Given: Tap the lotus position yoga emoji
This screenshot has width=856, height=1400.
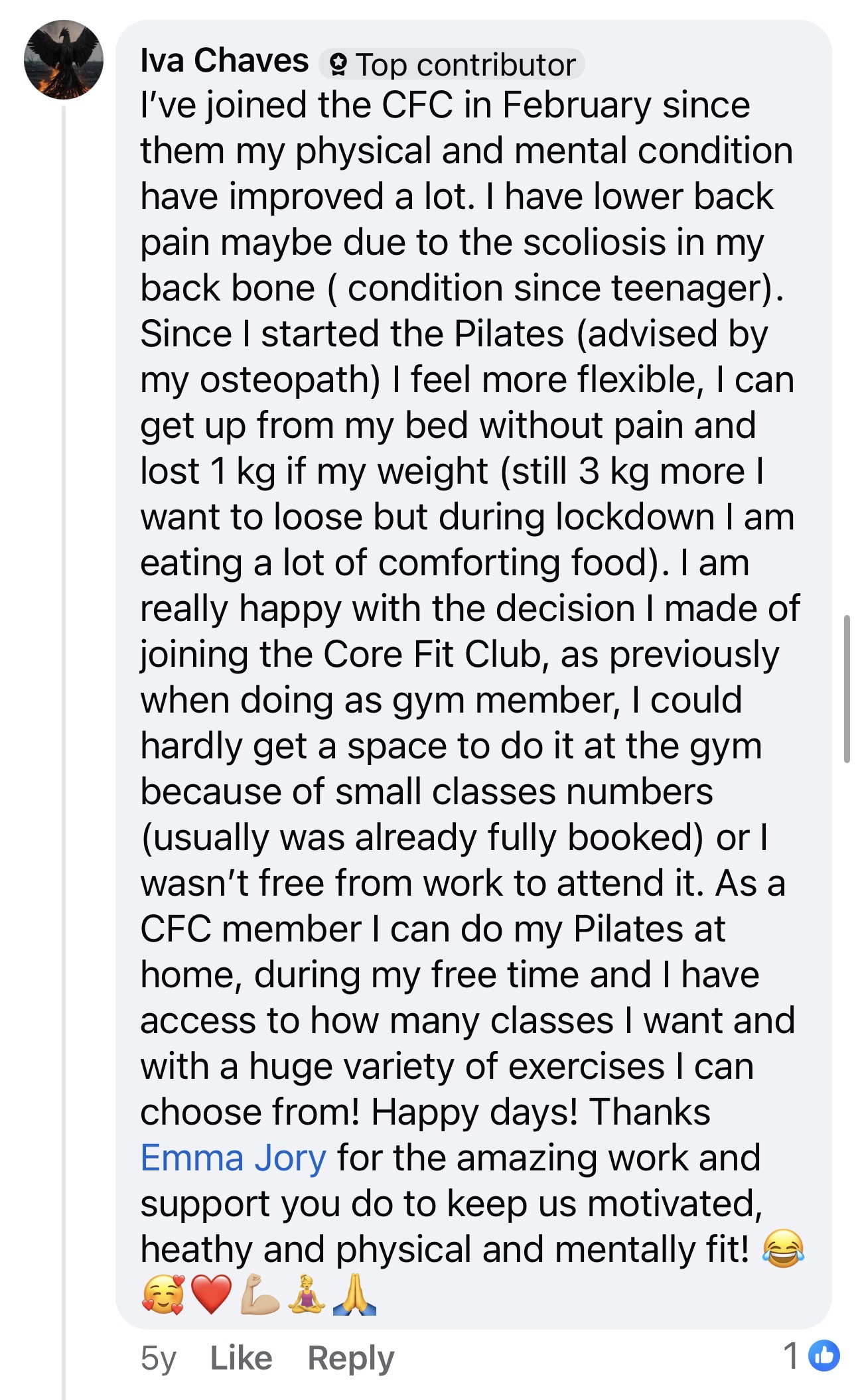Looking at the screenshot, I should point(307,1295).
